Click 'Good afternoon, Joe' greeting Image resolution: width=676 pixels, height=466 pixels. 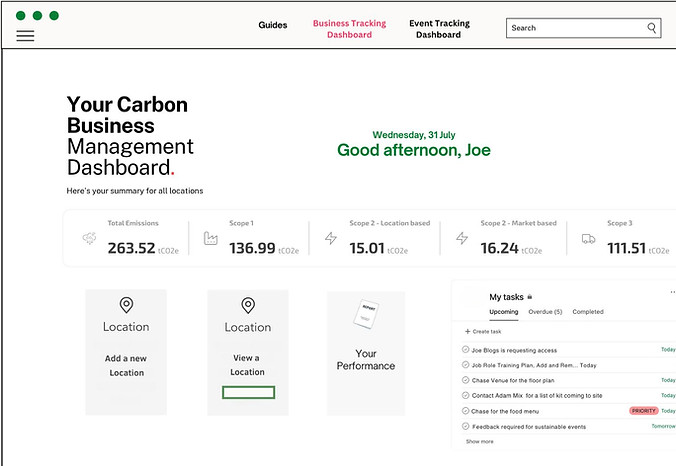414,150
